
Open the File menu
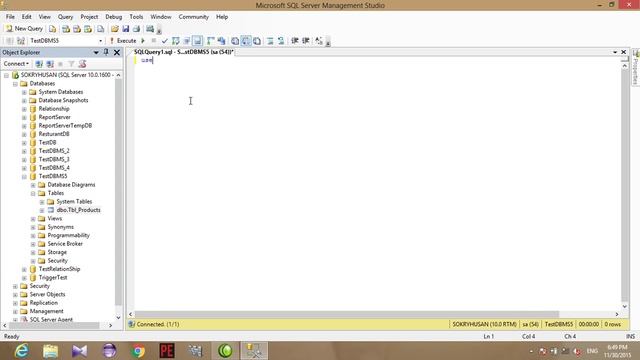coord(10,17)
